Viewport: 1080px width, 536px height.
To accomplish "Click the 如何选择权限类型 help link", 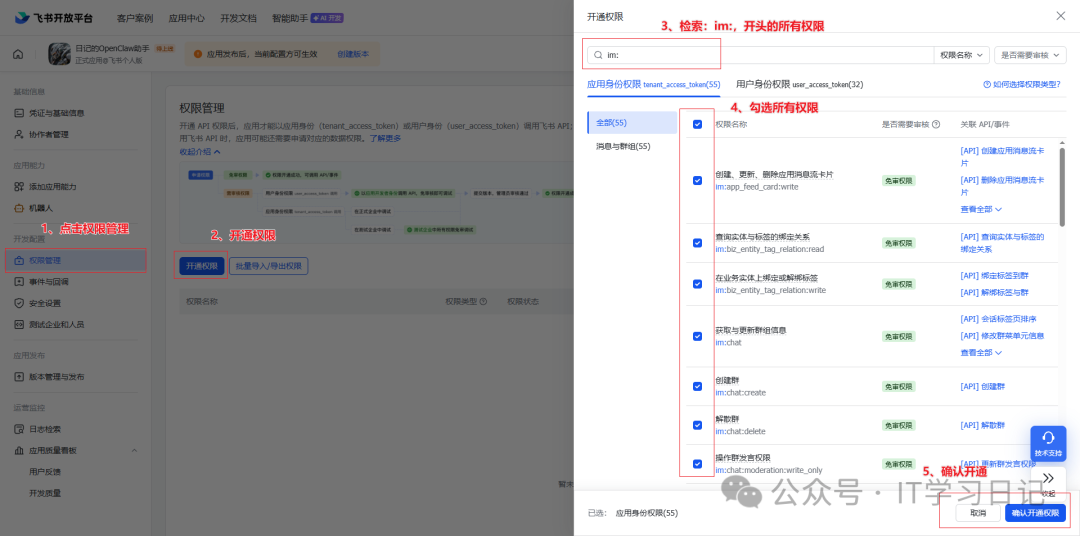I will click(x=1022, y=84).
